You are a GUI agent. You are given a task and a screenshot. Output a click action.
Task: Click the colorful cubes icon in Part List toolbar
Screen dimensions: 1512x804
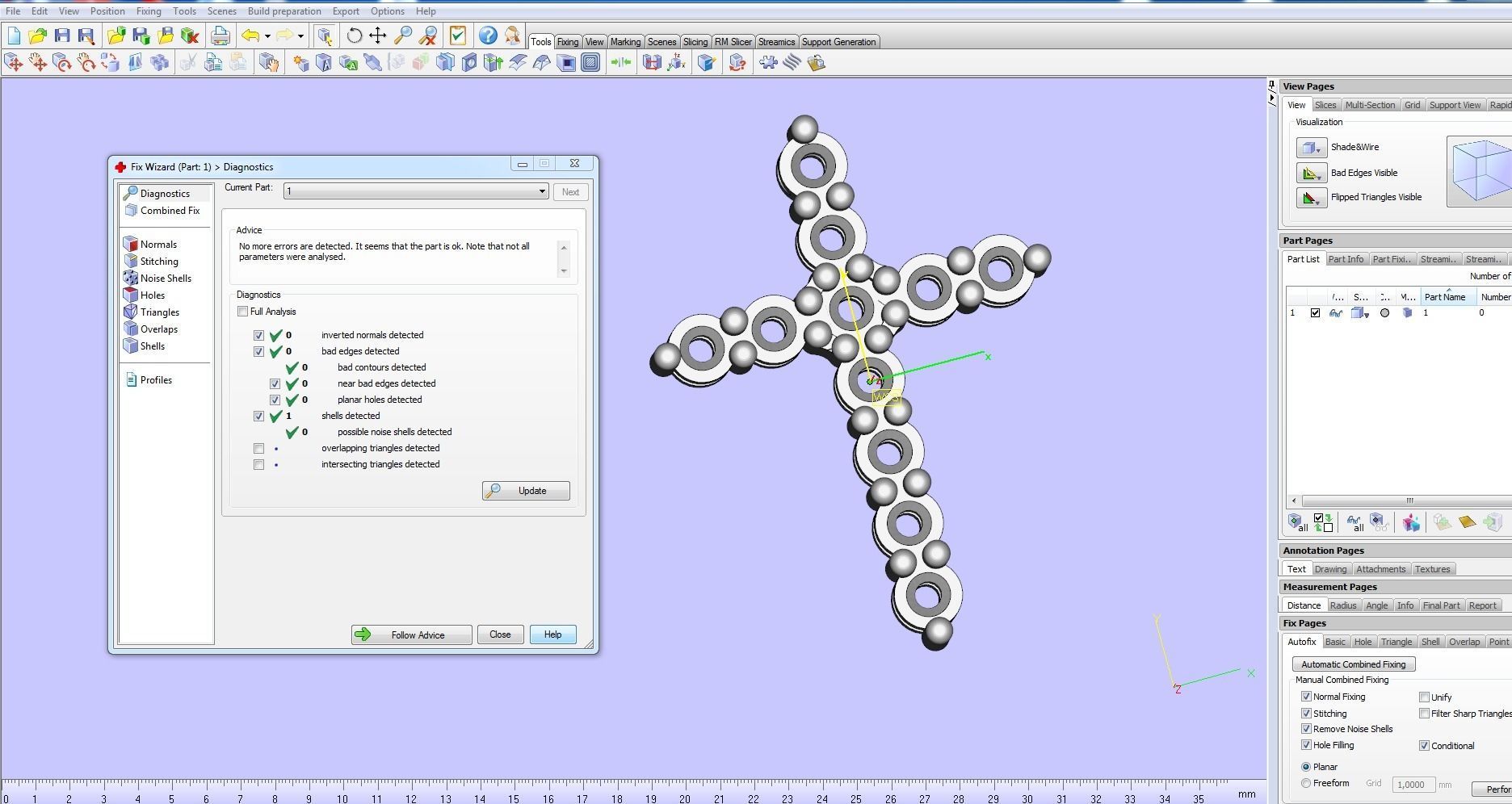(1411, 522)
